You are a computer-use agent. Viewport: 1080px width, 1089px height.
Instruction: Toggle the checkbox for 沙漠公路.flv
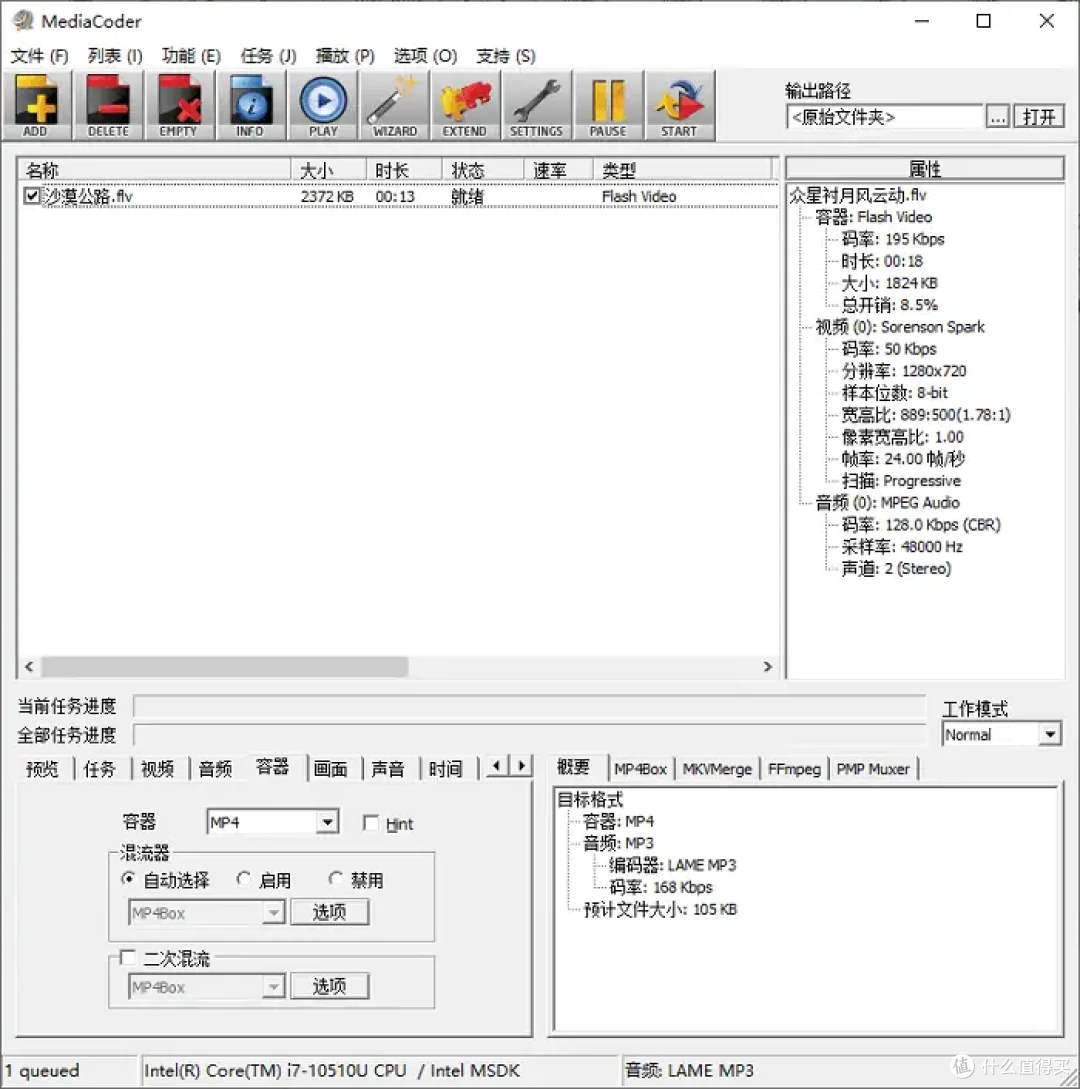pos(32,196)
